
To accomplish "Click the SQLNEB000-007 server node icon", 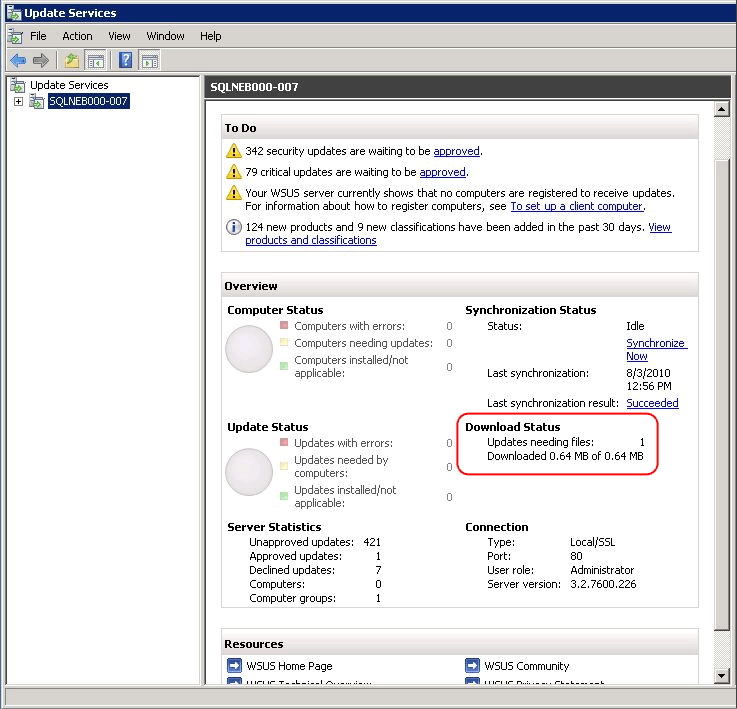I will click(x=37, y=101).
